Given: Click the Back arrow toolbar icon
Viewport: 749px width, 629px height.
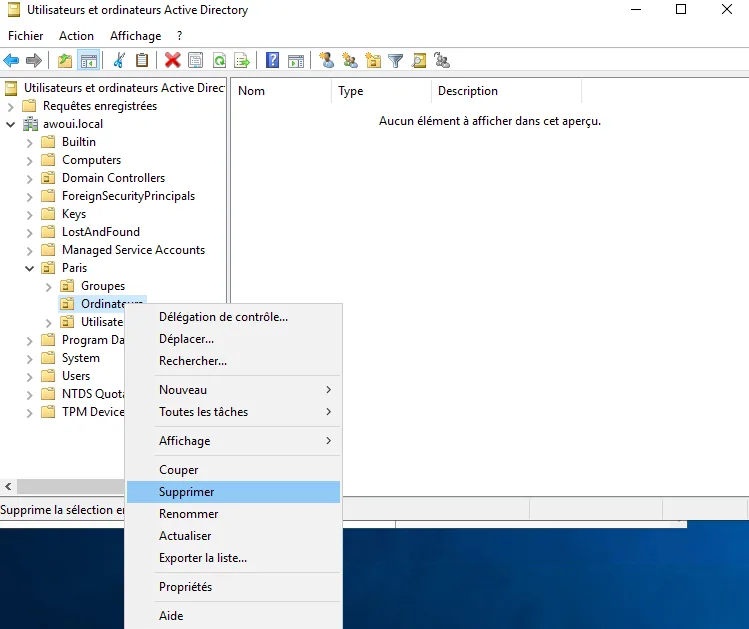Looking at the screenshot, I should point(11,61).
